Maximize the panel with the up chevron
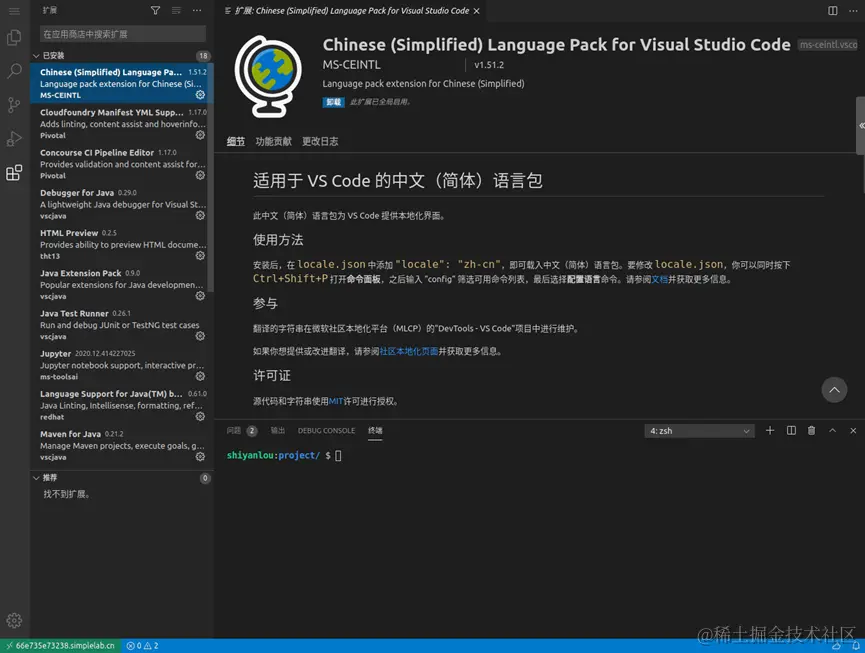Viewport: 865px width, 653px height. (832, 431)
